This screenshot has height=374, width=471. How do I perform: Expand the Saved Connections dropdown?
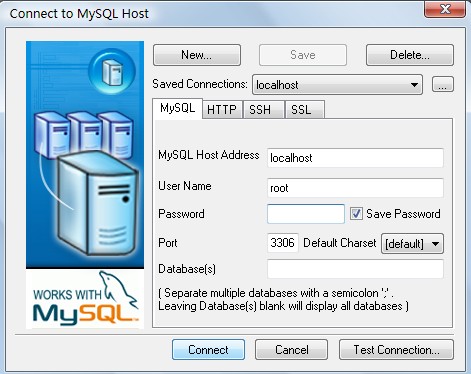pos(337,85)
